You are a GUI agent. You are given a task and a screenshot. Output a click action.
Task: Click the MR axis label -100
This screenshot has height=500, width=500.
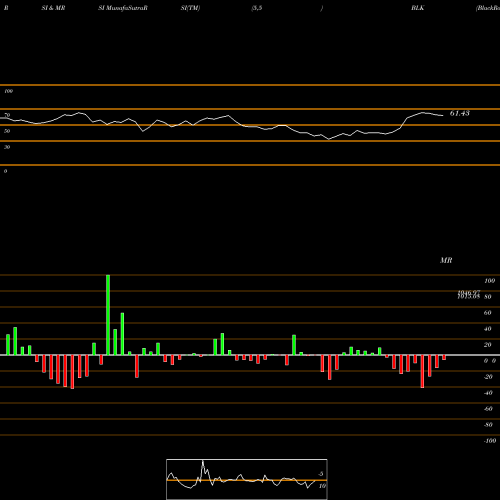(x=489, y=441)
